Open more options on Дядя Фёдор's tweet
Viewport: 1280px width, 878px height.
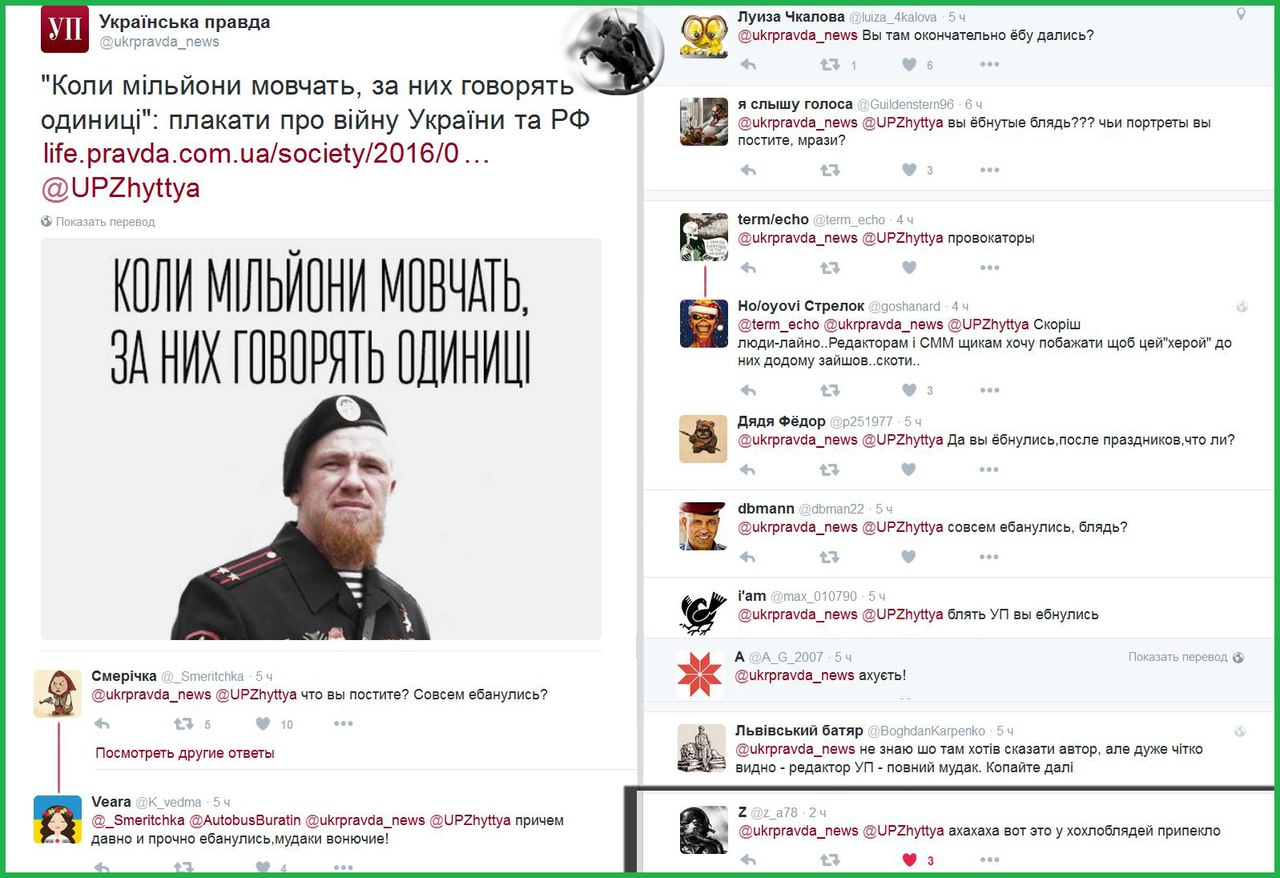pos(989,468)
